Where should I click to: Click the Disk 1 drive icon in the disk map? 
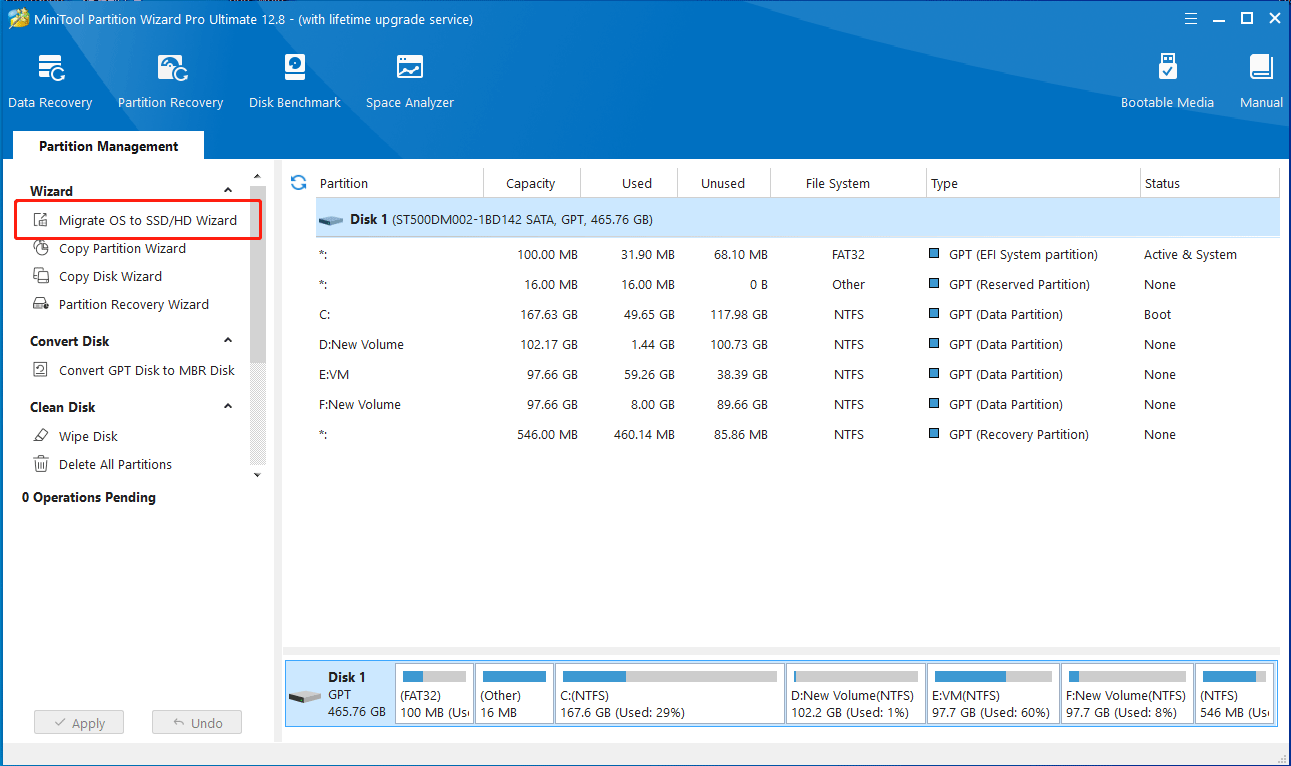(x=304, y=696)
